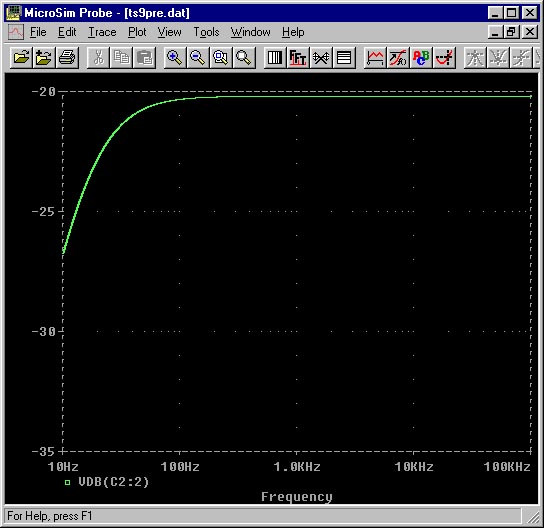Image resolution: width=544 pixels, height=528 pixels.
Task: Click the Zoom Fit magnifier icon
Action: pos(244,58)
